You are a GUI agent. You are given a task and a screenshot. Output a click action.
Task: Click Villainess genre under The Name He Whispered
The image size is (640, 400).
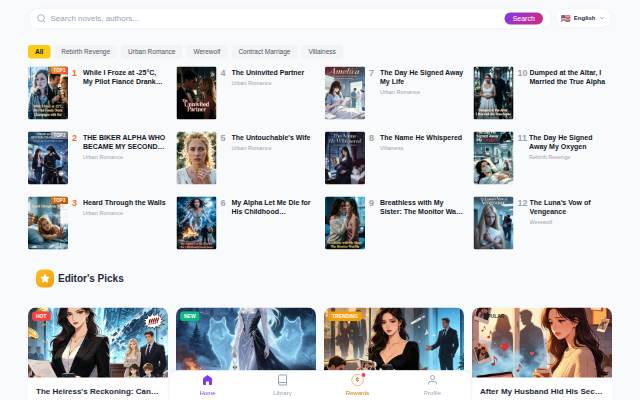point(391,148)
